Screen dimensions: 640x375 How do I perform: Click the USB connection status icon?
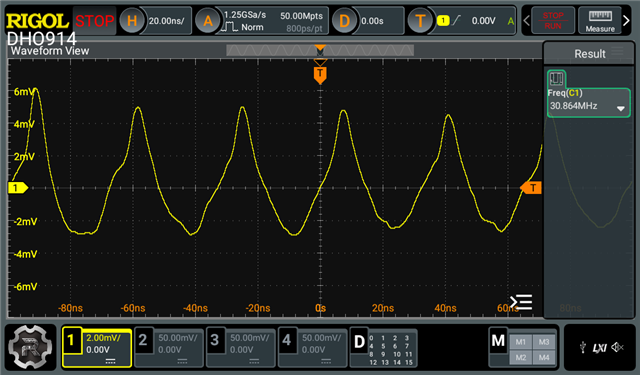(583, 348)
